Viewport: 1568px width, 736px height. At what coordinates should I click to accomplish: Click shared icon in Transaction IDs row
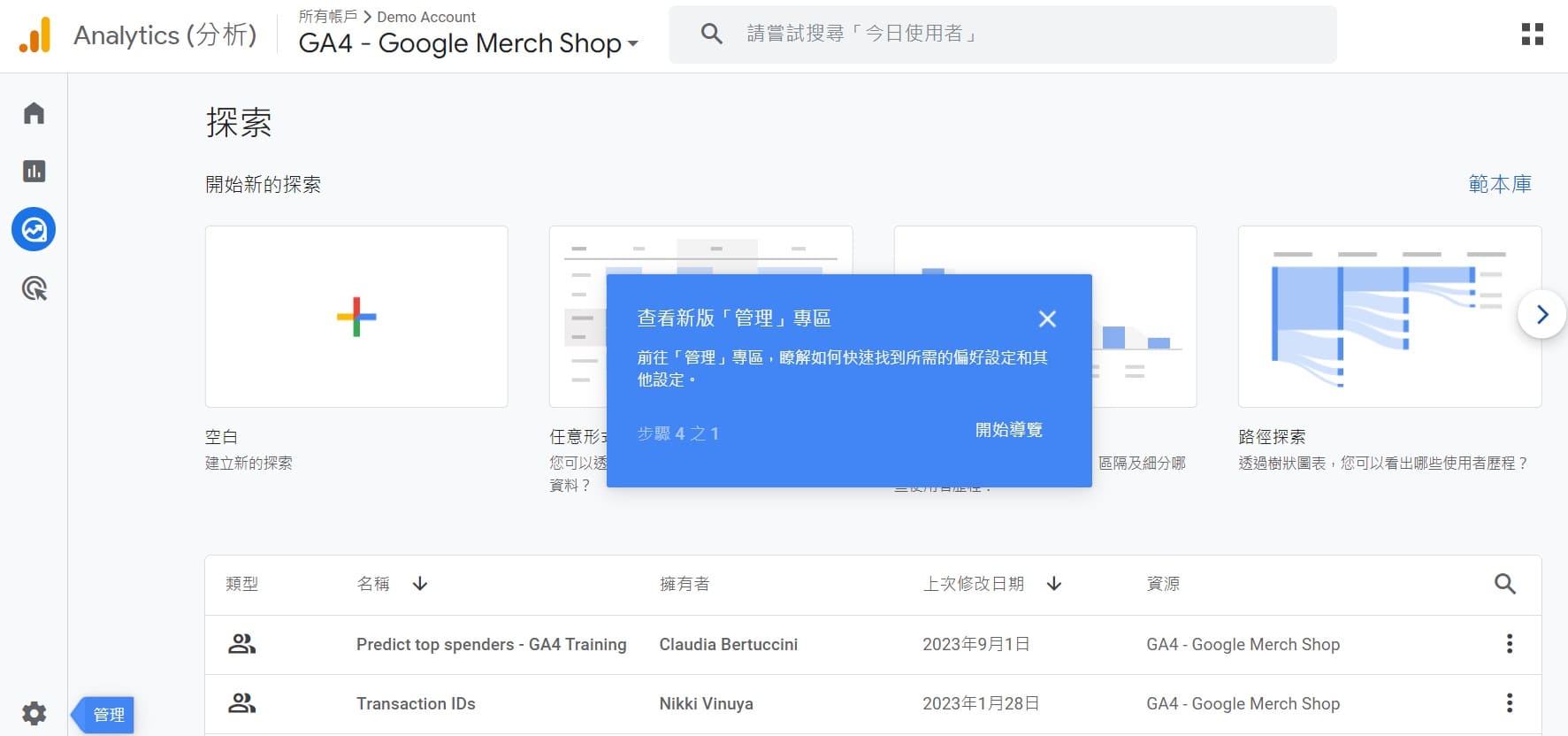[x=241, y=703]
